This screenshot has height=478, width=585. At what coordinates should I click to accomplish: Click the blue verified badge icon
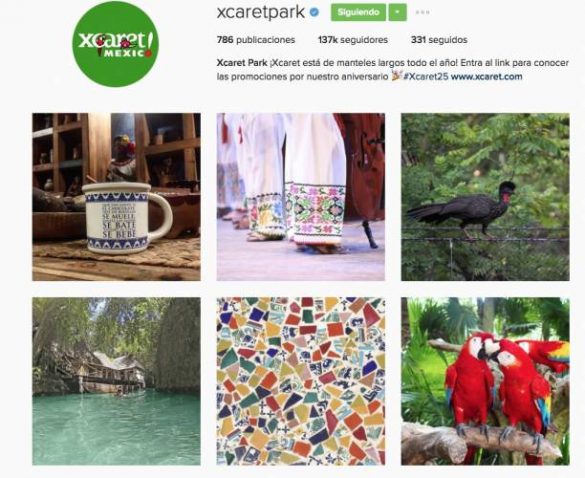315,12
